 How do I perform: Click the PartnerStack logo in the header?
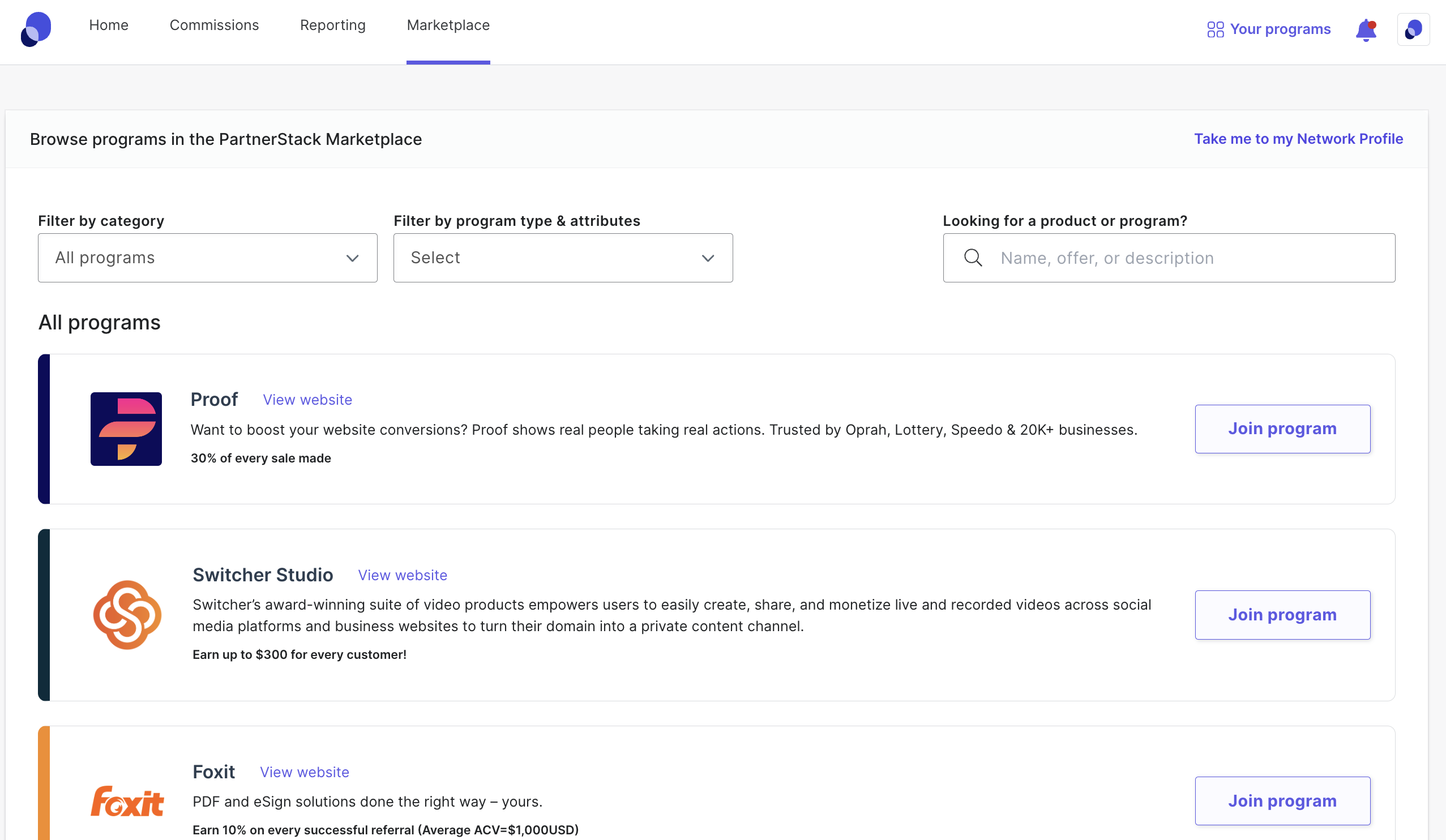36,29
